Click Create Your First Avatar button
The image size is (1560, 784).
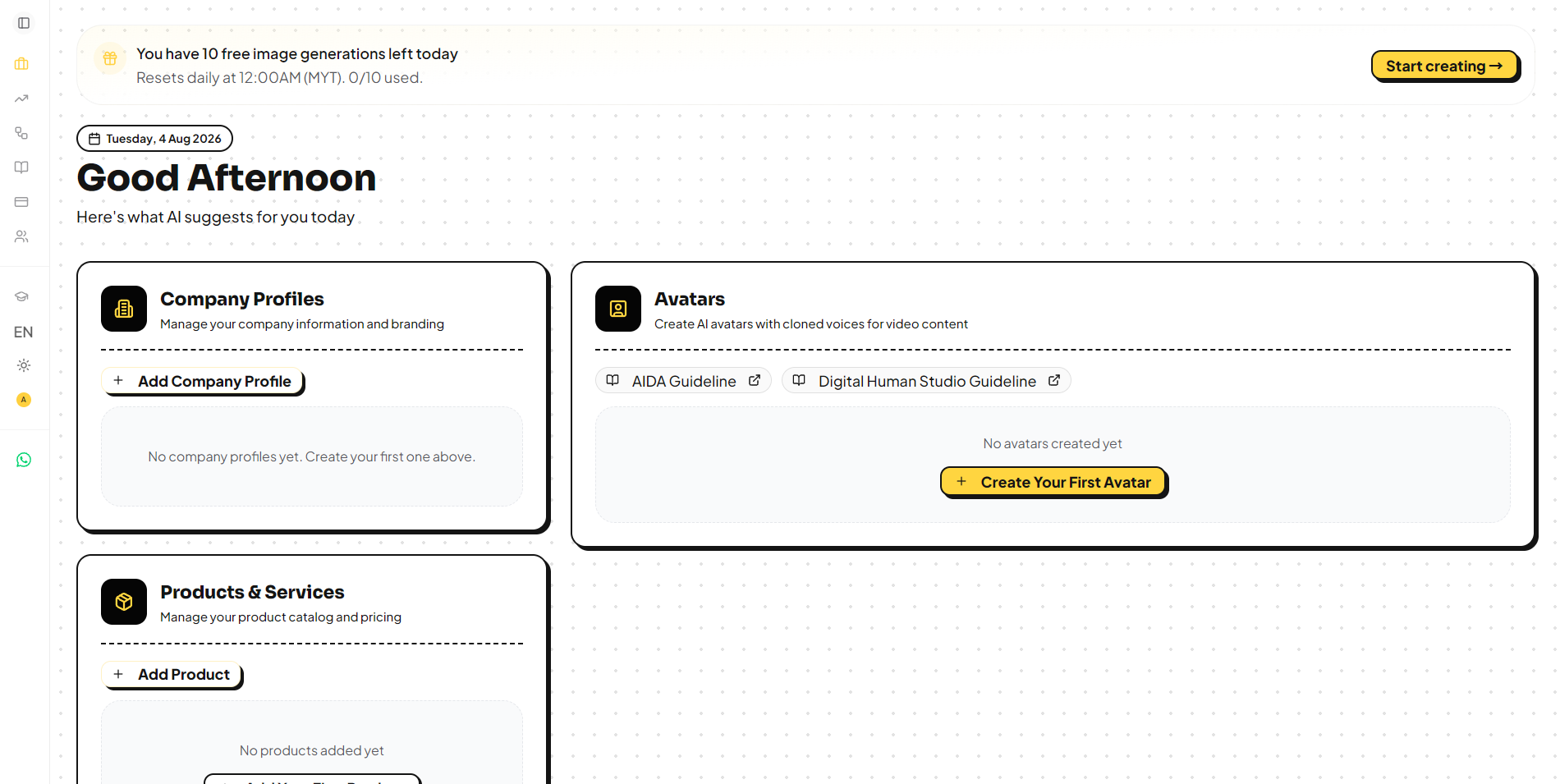[1053, 482]
